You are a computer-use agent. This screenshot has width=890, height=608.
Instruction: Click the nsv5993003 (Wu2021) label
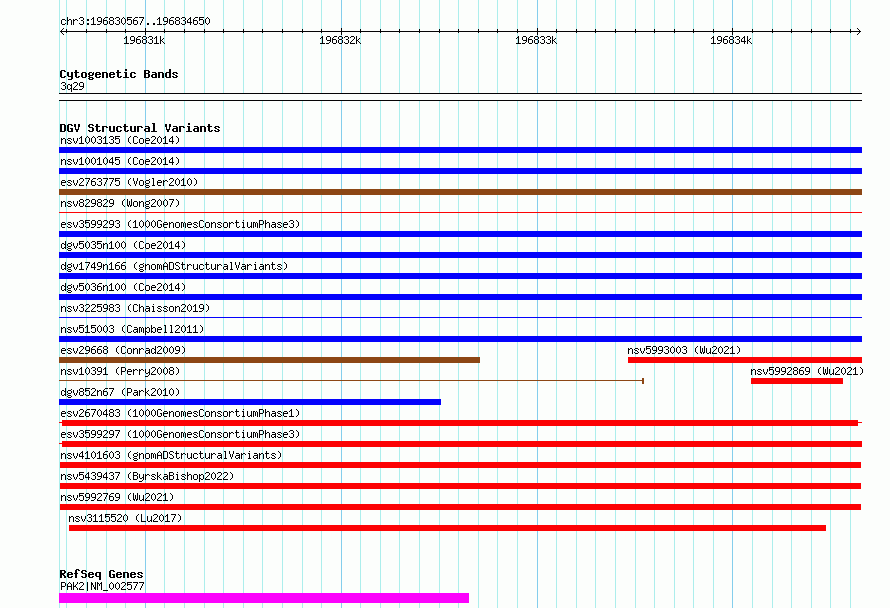pos(684,350)
